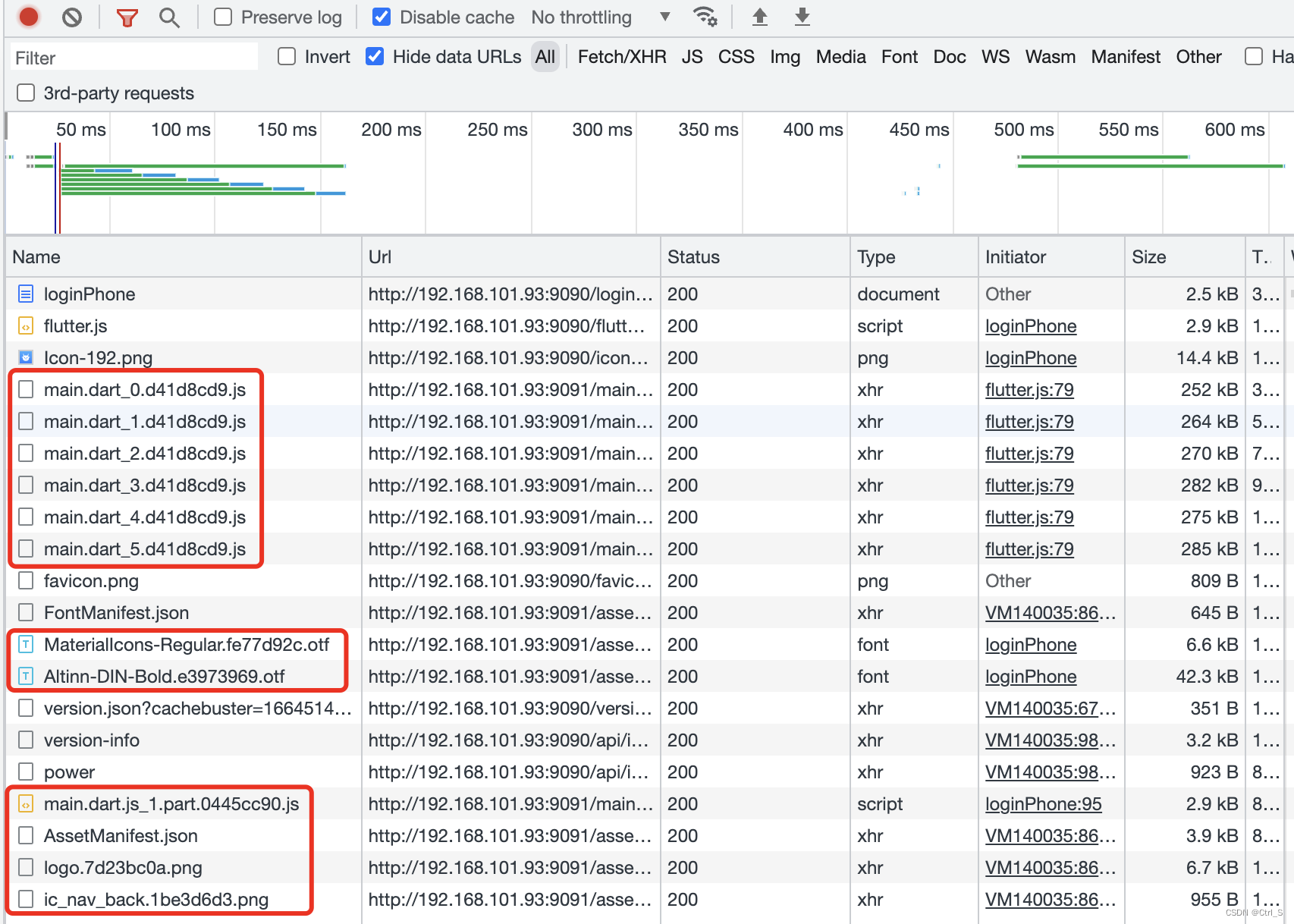Click the Icon-192.png image icon

pyautogui.click(x=26, y=357)
